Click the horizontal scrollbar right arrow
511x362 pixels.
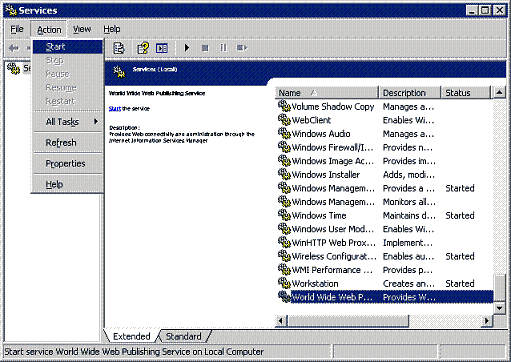point(487,321)
